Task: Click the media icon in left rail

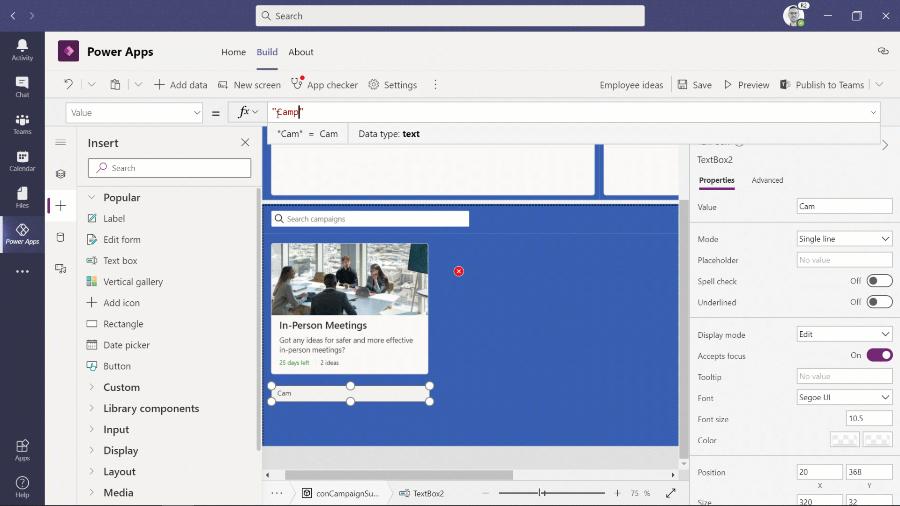Action: tap(61, 268)
